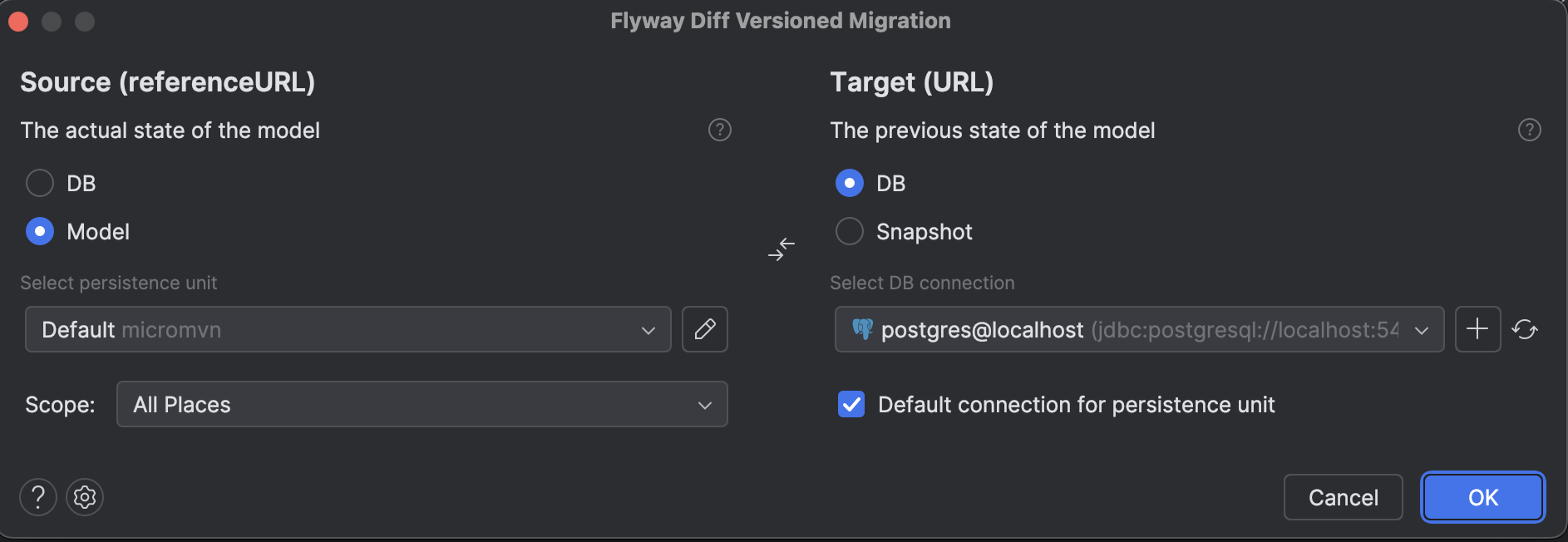
Task: Click the help icon beside Source section
Action: click(x=719, y=130)
